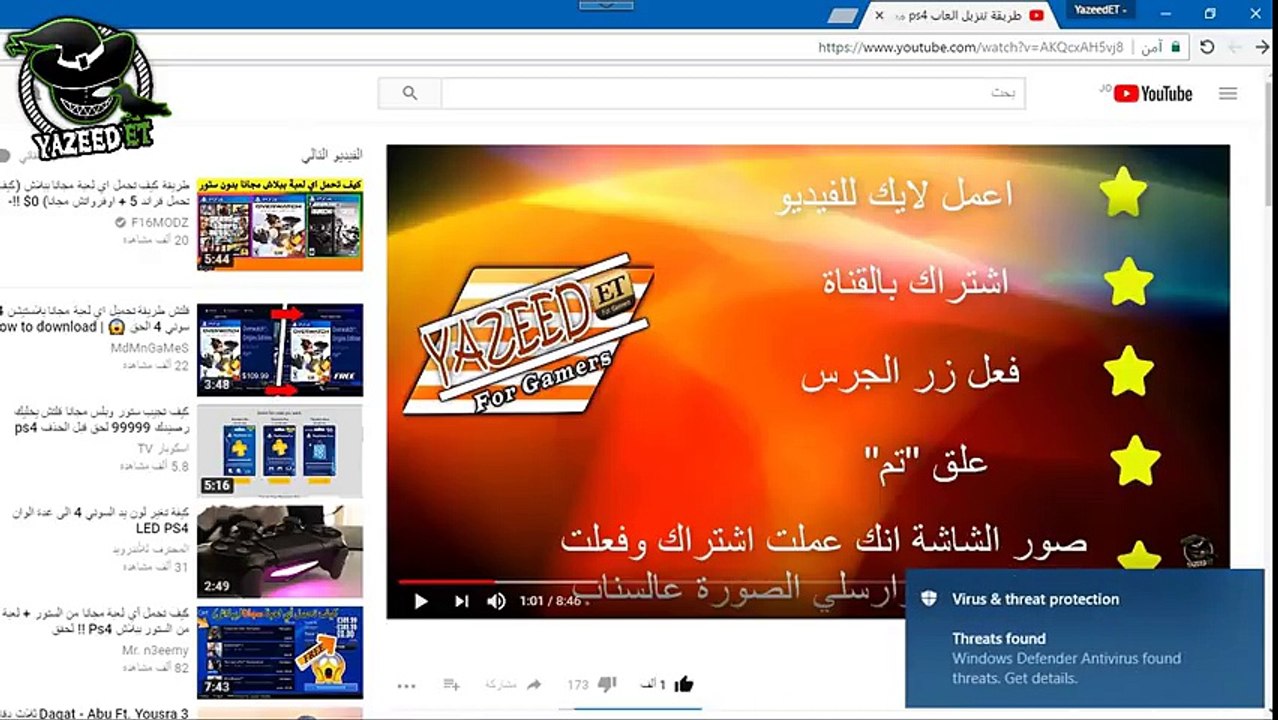Click the green secure lock icon
Screen dimensions: 1278x720
[1176, 47]
